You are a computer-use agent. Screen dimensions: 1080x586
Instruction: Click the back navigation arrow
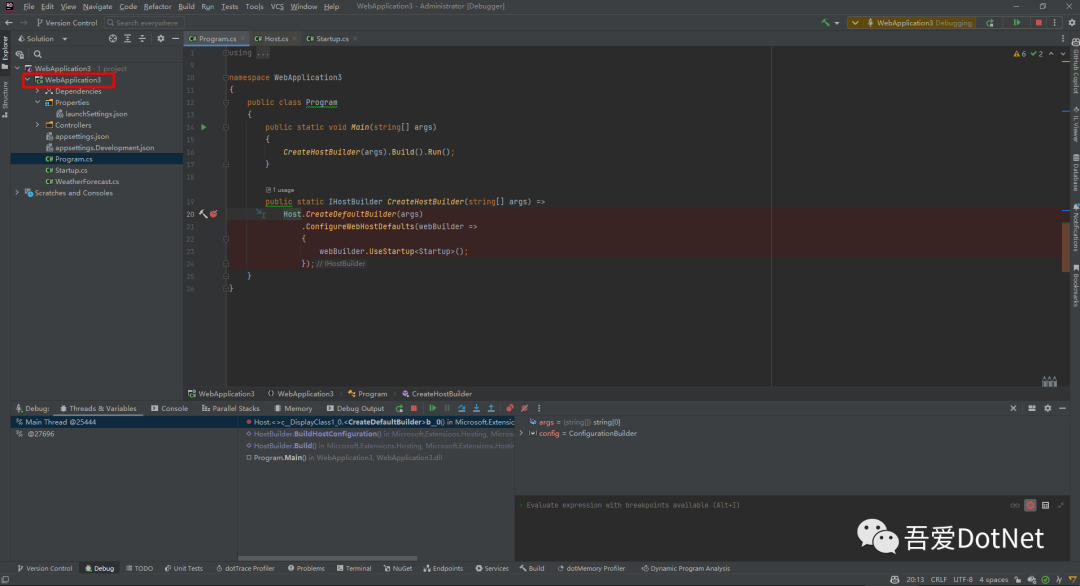[9, 23]
